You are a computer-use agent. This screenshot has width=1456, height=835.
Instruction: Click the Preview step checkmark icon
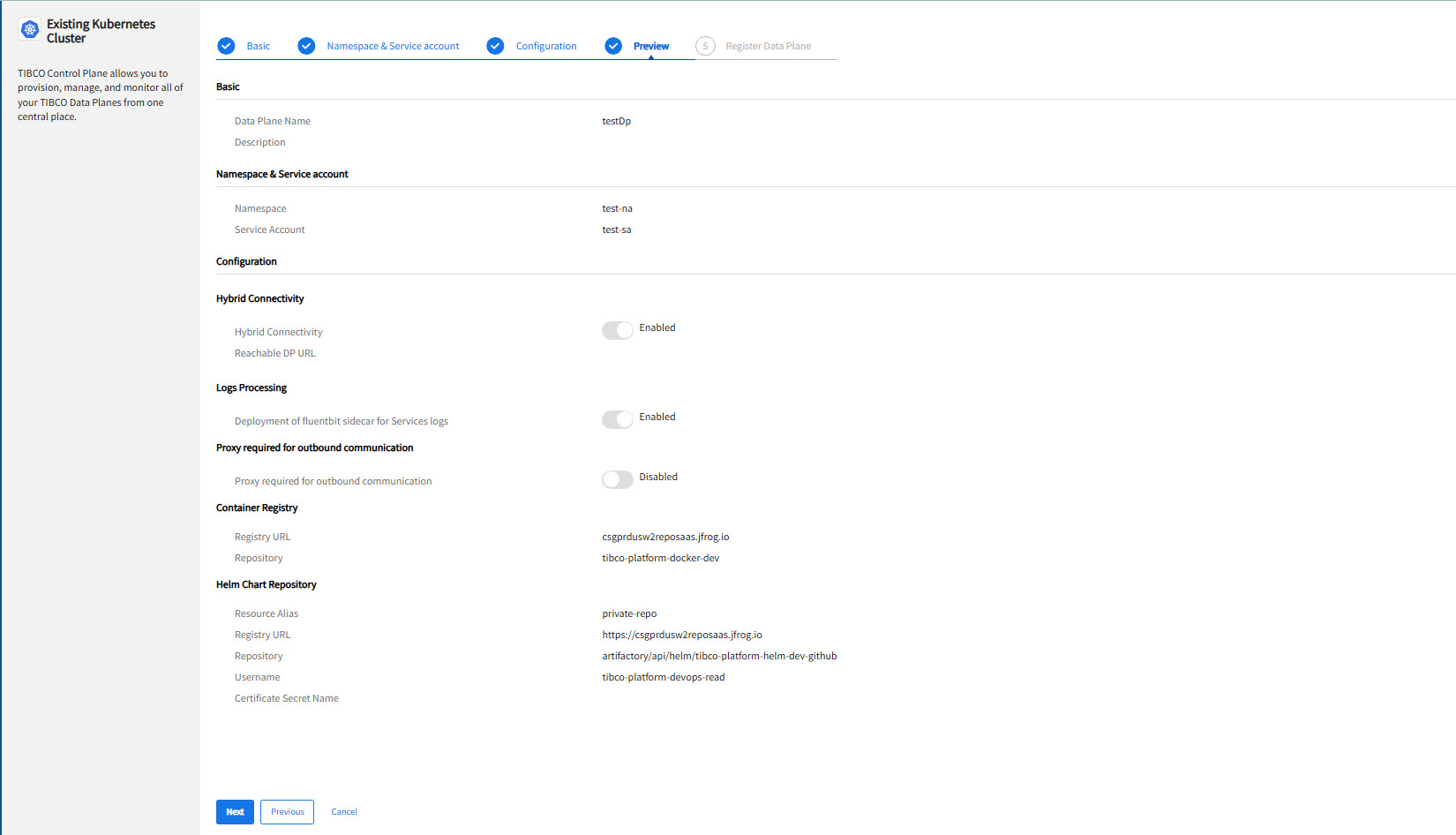(x=613, y=46)
